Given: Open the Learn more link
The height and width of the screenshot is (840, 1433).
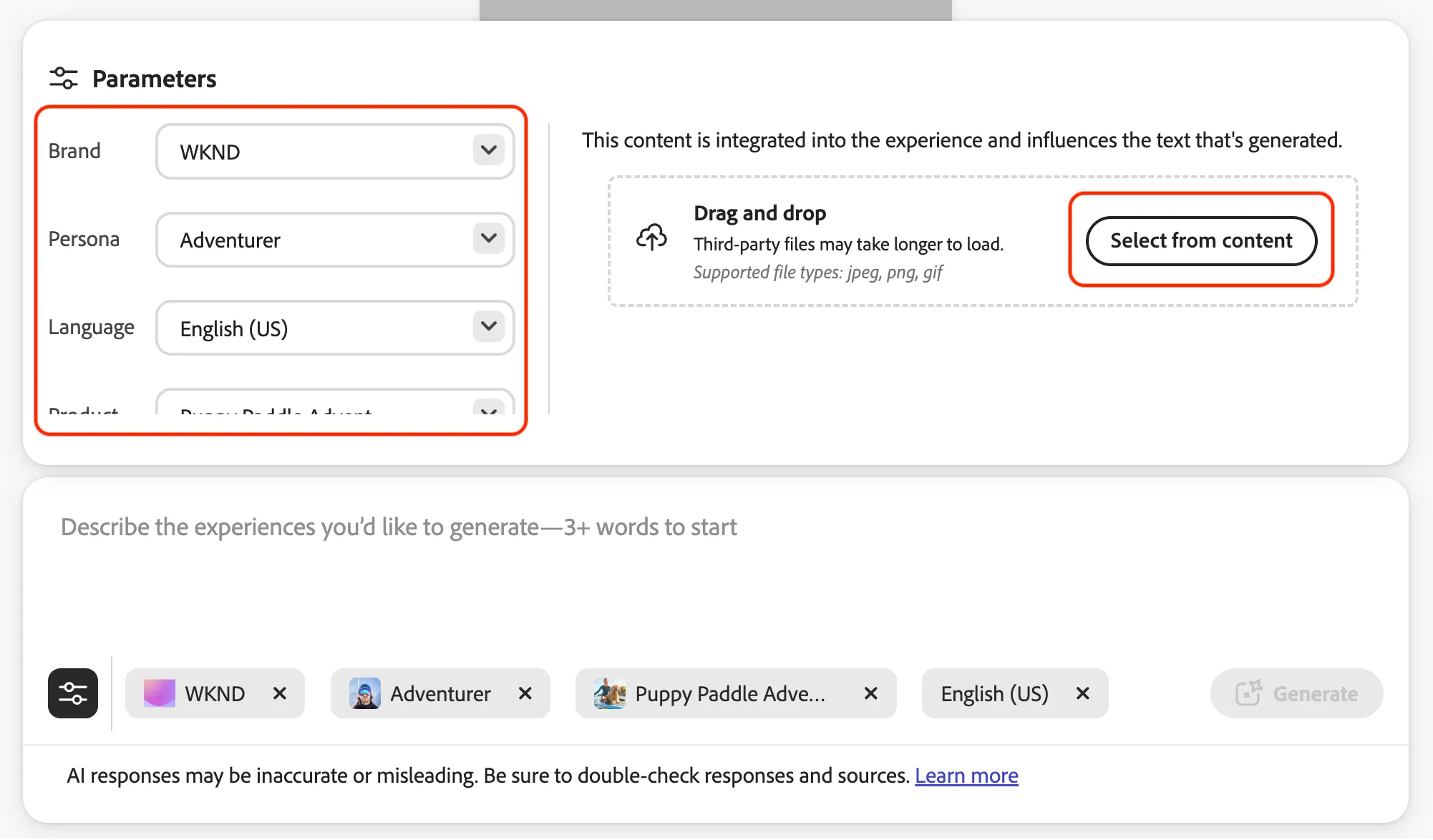Looking at the screenshot, I should (x=966, y=776).
